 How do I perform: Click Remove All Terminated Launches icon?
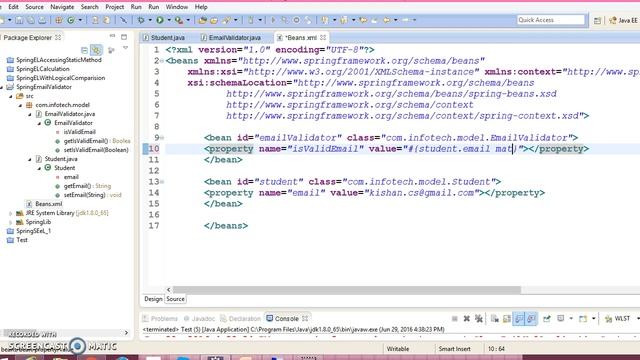(x=479, y=319)
